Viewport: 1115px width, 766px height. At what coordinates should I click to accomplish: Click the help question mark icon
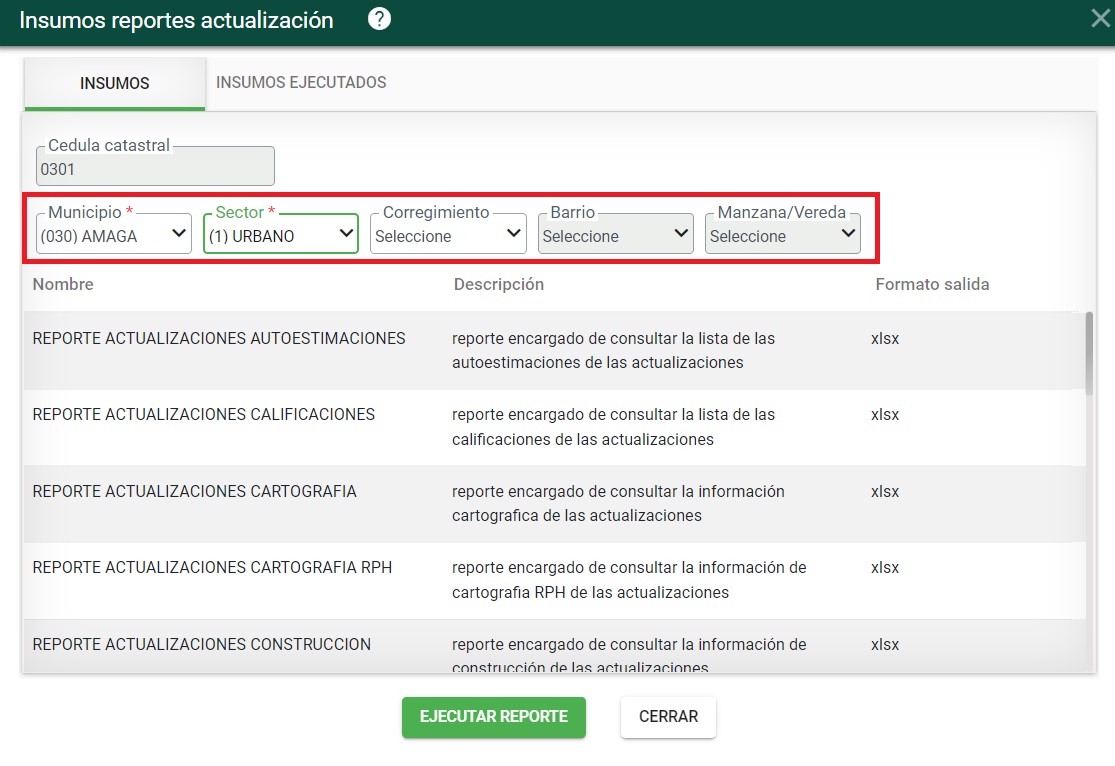[x=379, y=19]
